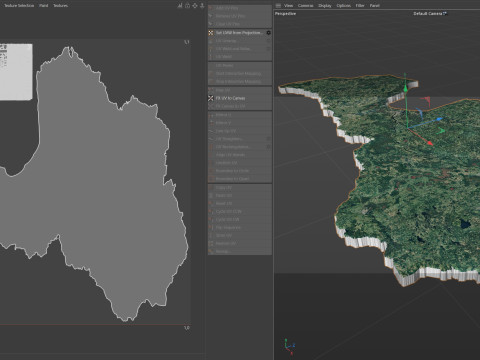Select Stop Interactive Mapping
This screenshot has width=480, height=360.
pyautogui.click(x=240, y=81)
